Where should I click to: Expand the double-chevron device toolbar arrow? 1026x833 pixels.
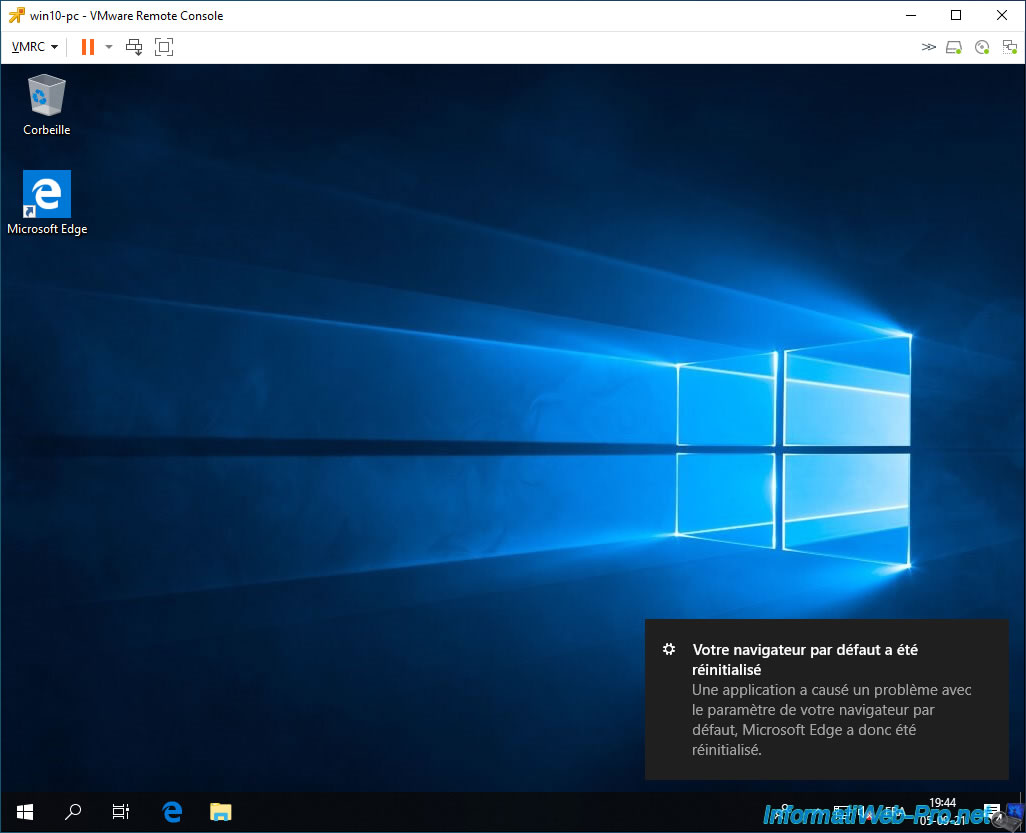[x=929, y=47]
